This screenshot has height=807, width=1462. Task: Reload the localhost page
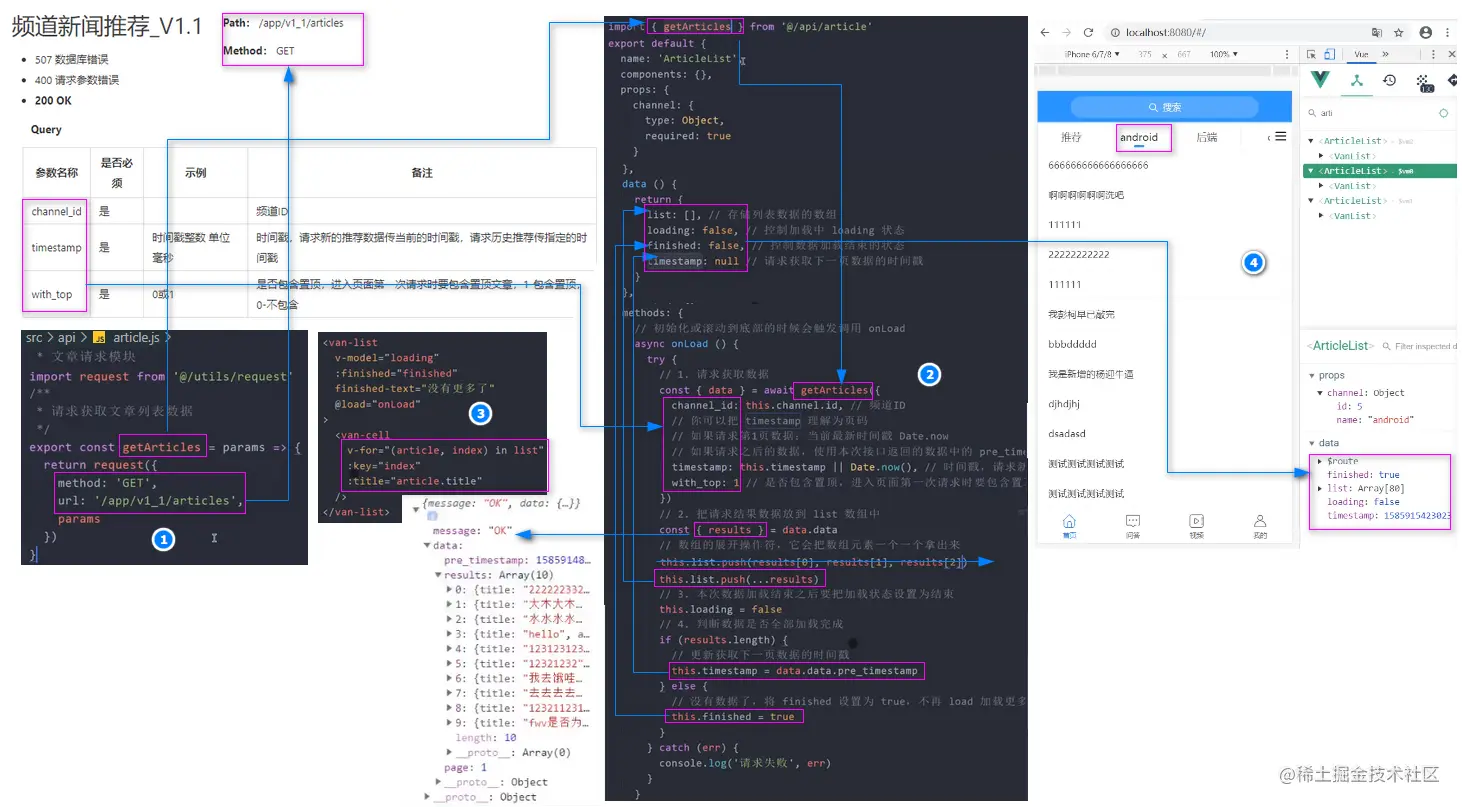[1088, 32]
